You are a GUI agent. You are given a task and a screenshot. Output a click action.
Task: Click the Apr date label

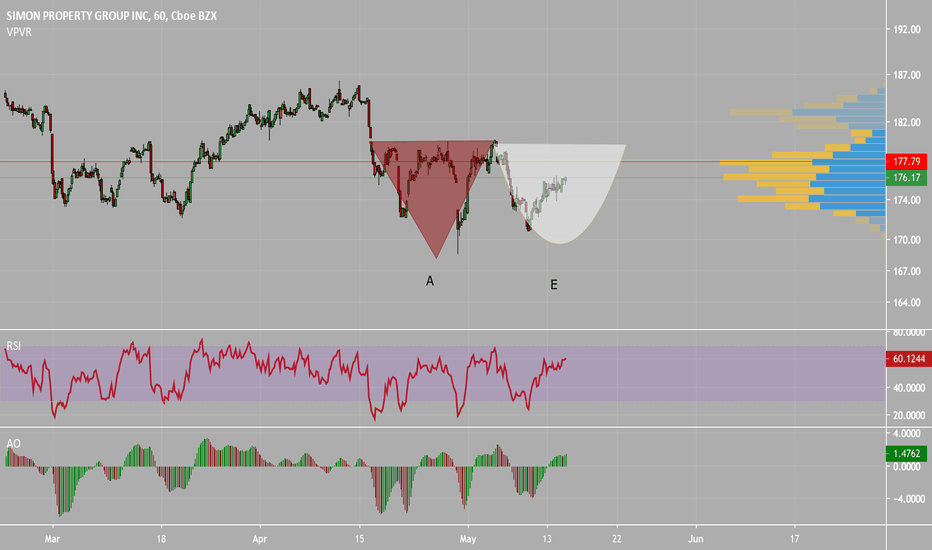260,539
